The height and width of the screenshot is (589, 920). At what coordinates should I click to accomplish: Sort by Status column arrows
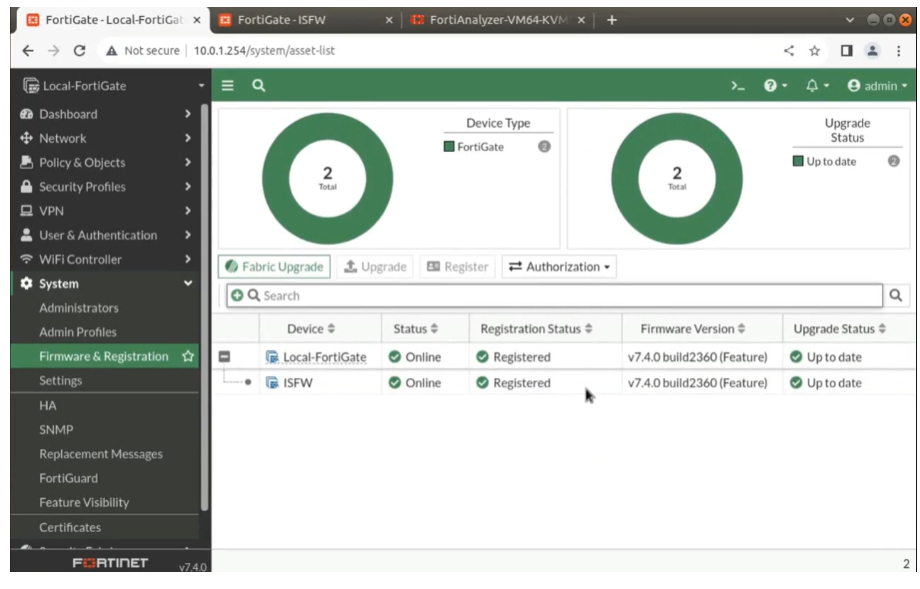click(x=434, y=329)
